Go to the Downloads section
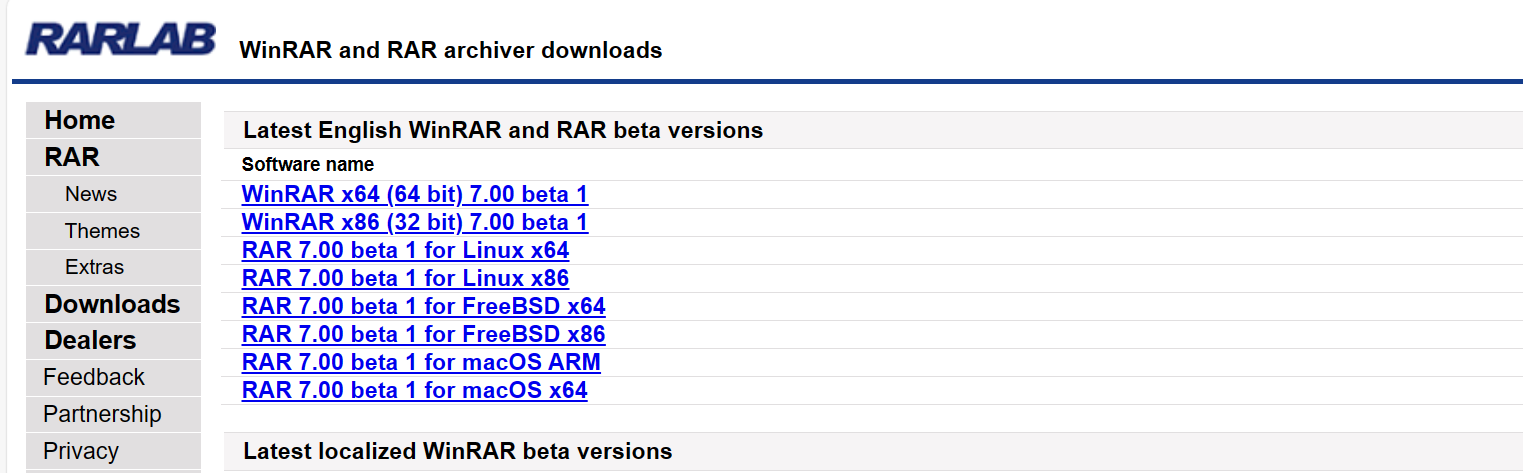1523x473 pixels. (112, 304)
